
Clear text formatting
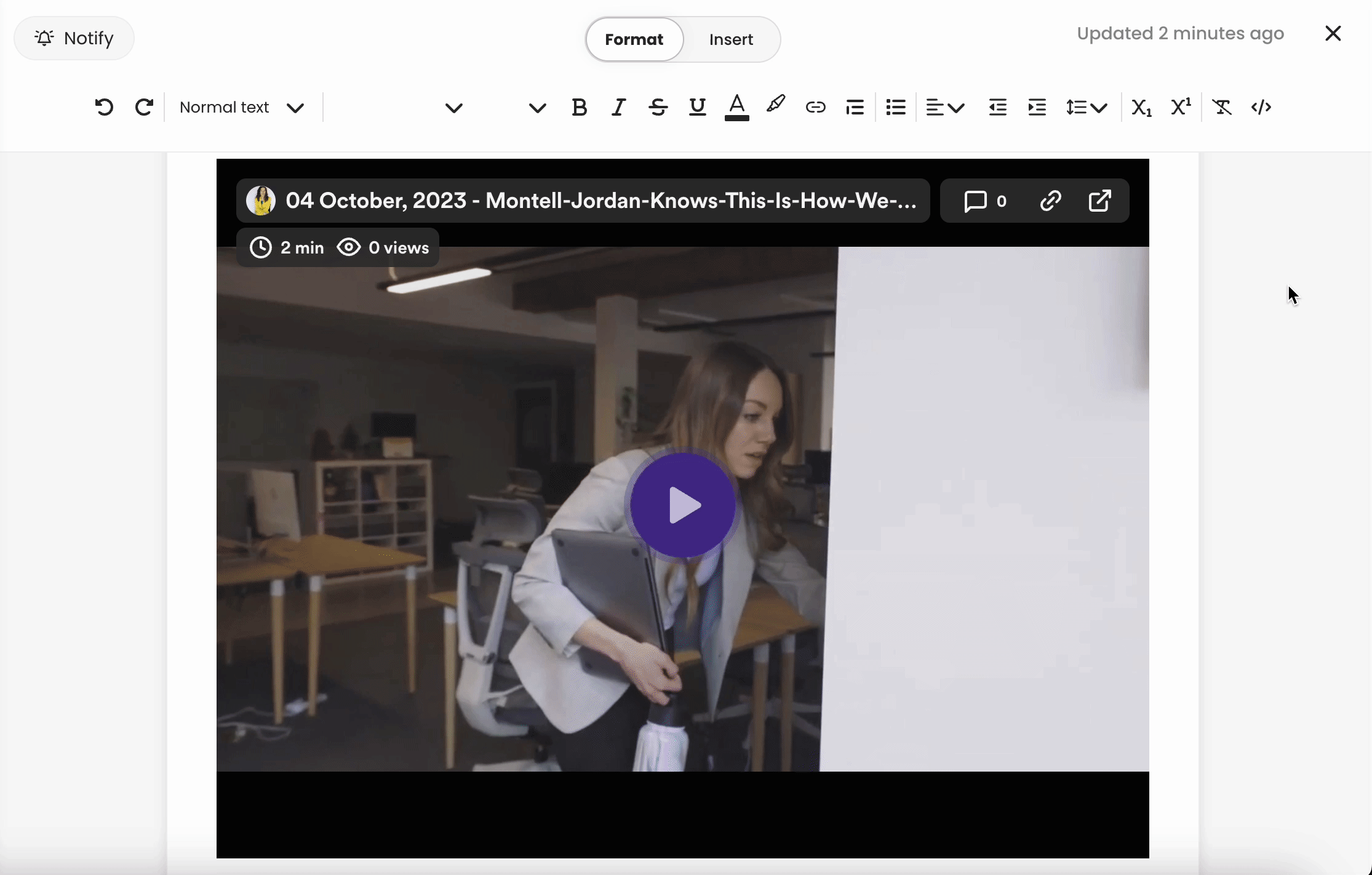(1221, 107)
